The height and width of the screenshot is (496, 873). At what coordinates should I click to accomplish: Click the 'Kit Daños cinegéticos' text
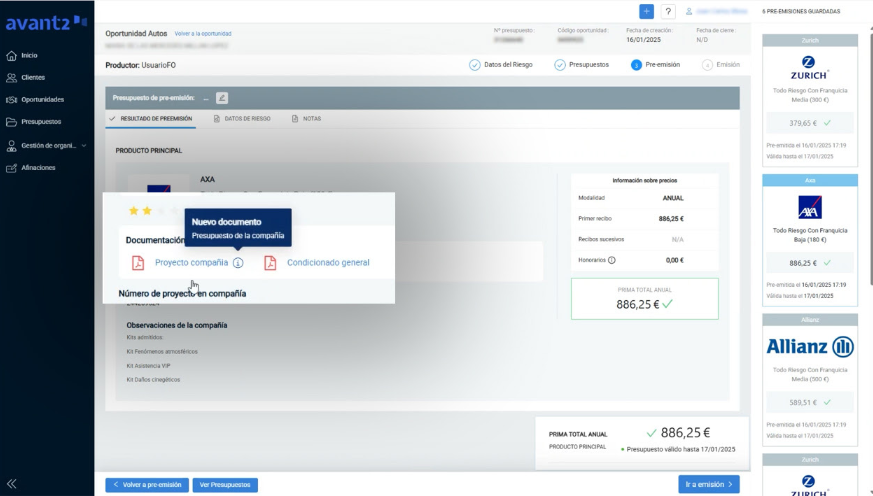(153, 380)
